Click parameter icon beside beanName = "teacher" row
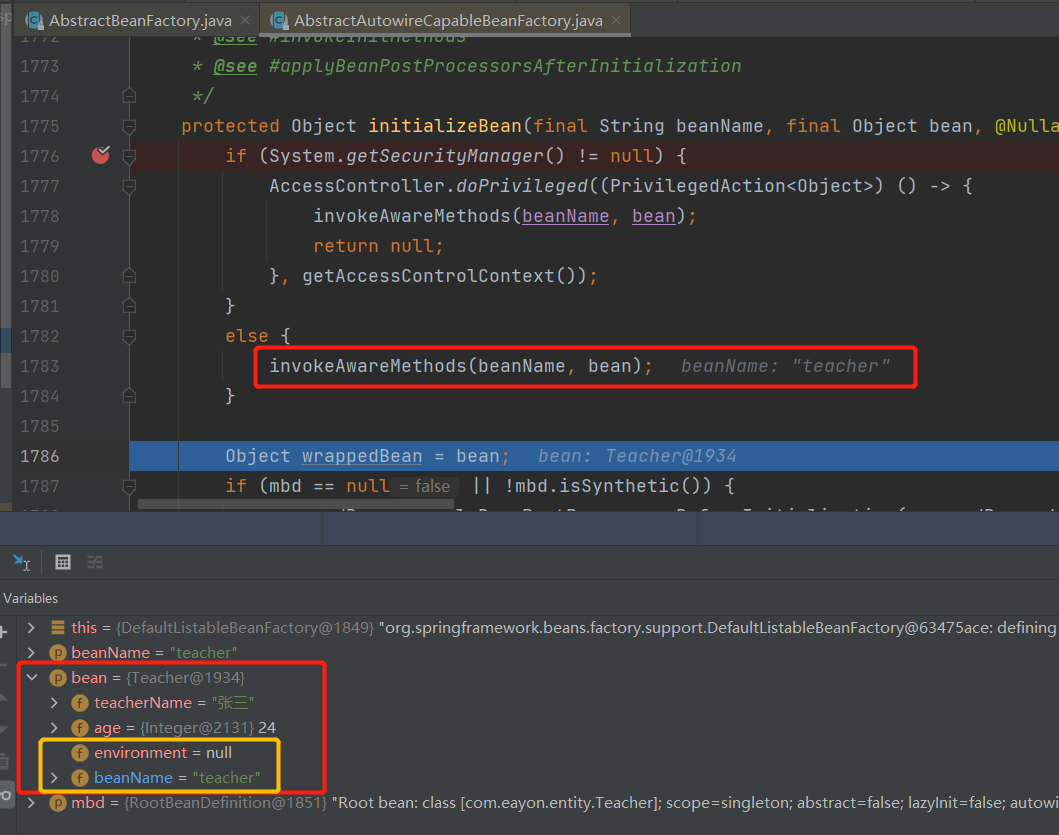 pyautogui.click(x=58, y=653)
